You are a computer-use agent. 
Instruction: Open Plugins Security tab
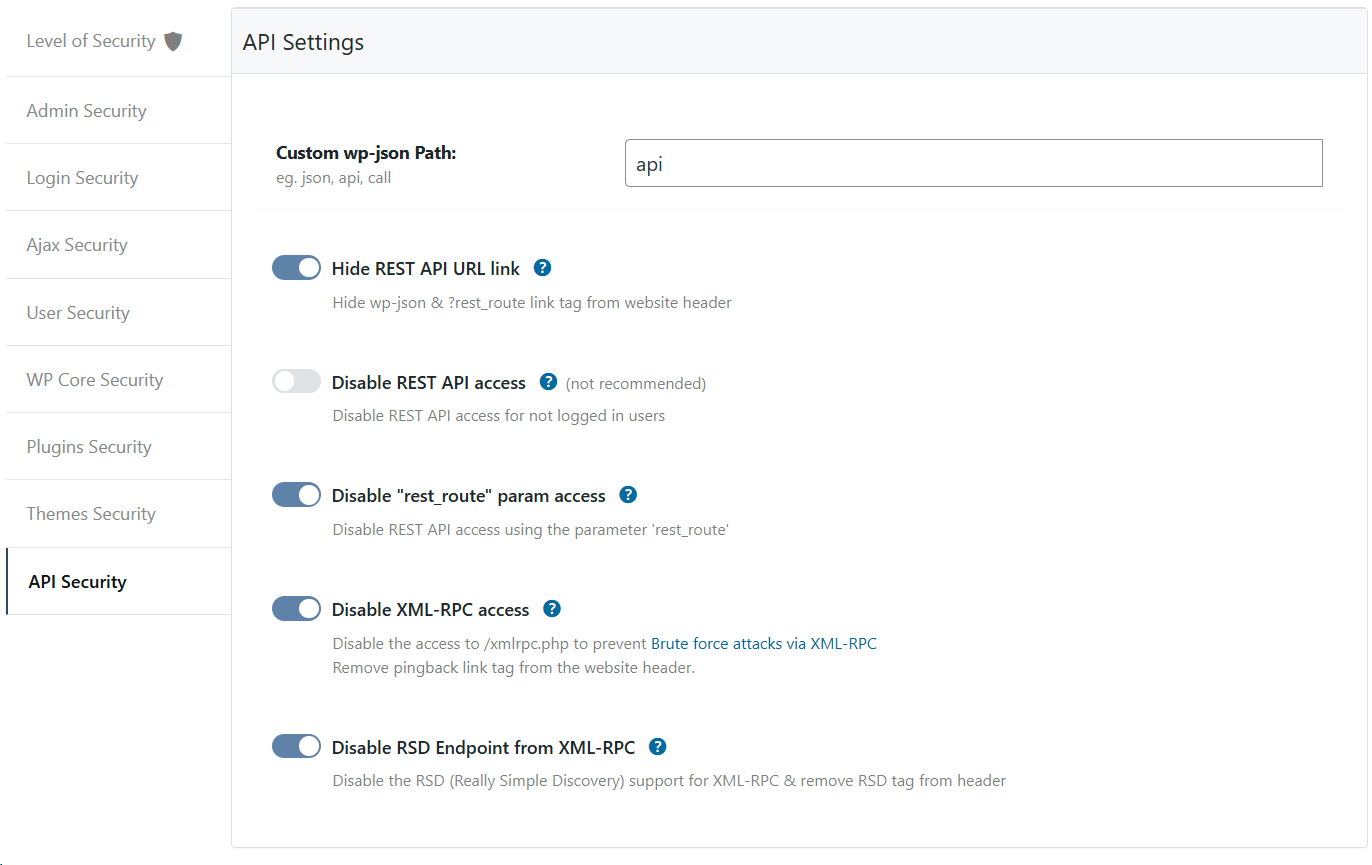tap(118, 447)
